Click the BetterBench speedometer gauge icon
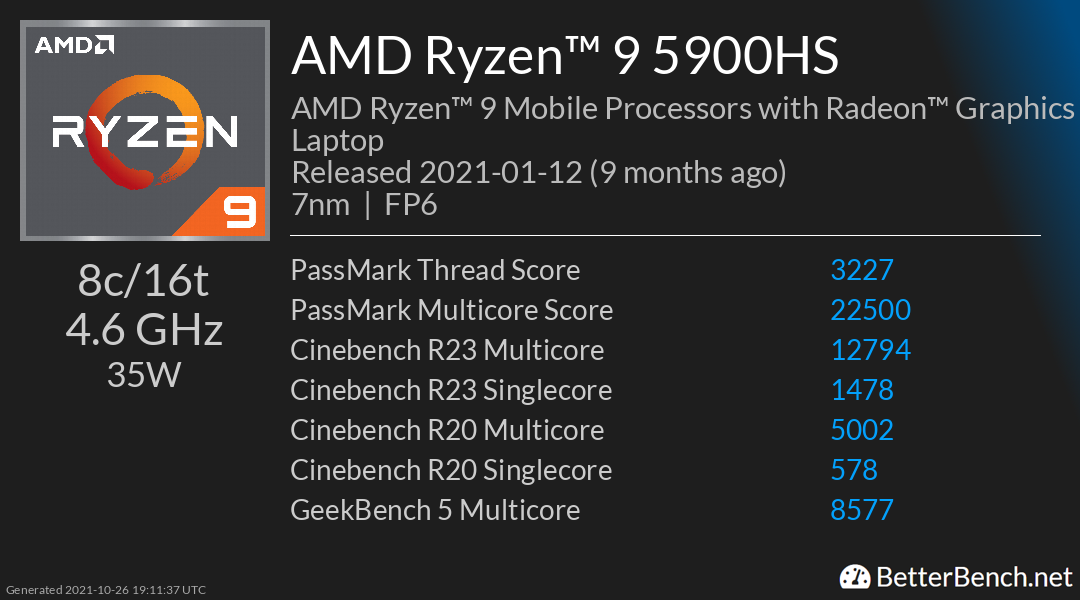 (854, 577)
